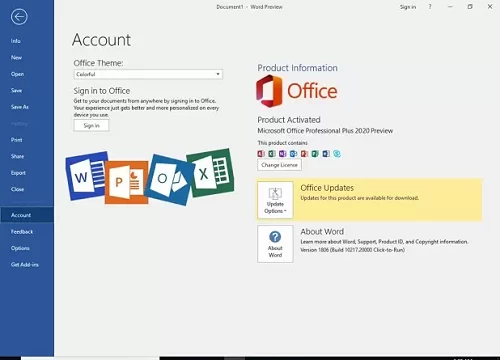The width and height of the screenshot is (500, 360).
Task: Click the PowerPoint icon under This product contains
Action: [x=304, y=154]
